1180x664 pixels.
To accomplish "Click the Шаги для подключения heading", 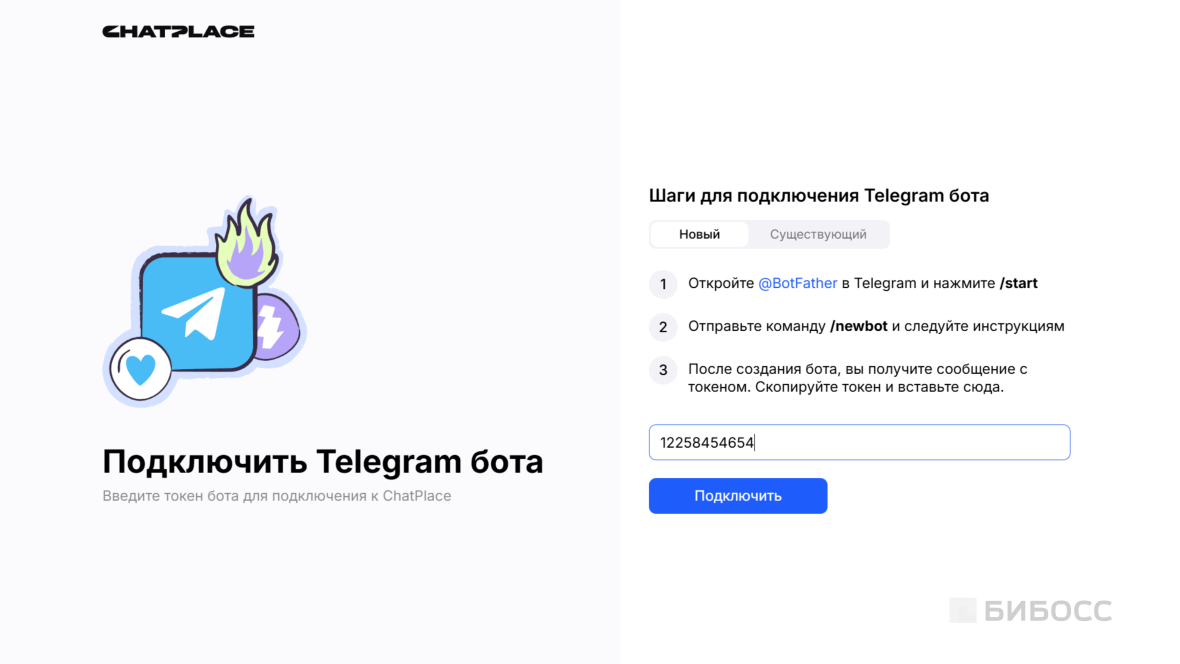I will (819, 195).
